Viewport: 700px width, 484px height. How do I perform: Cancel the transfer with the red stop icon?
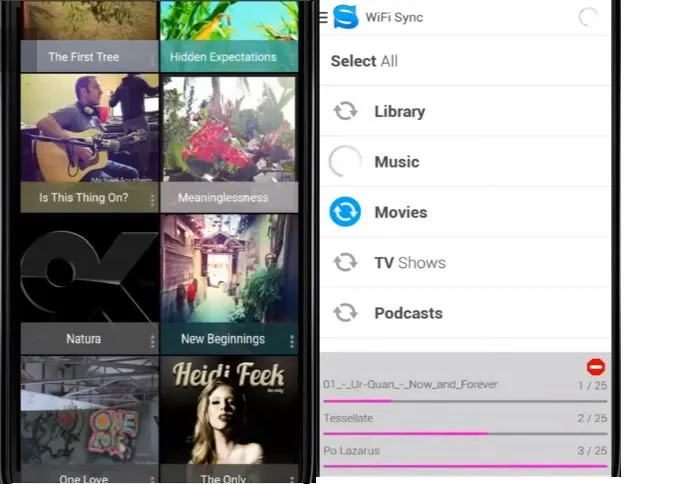pos(596,367)
